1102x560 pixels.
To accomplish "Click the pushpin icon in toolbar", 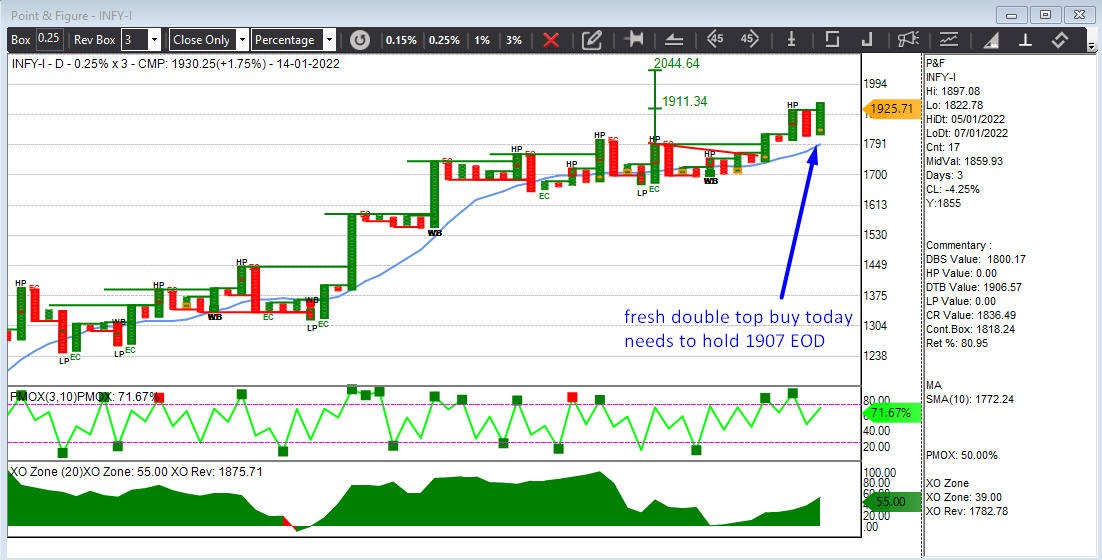I will (634, 39).
